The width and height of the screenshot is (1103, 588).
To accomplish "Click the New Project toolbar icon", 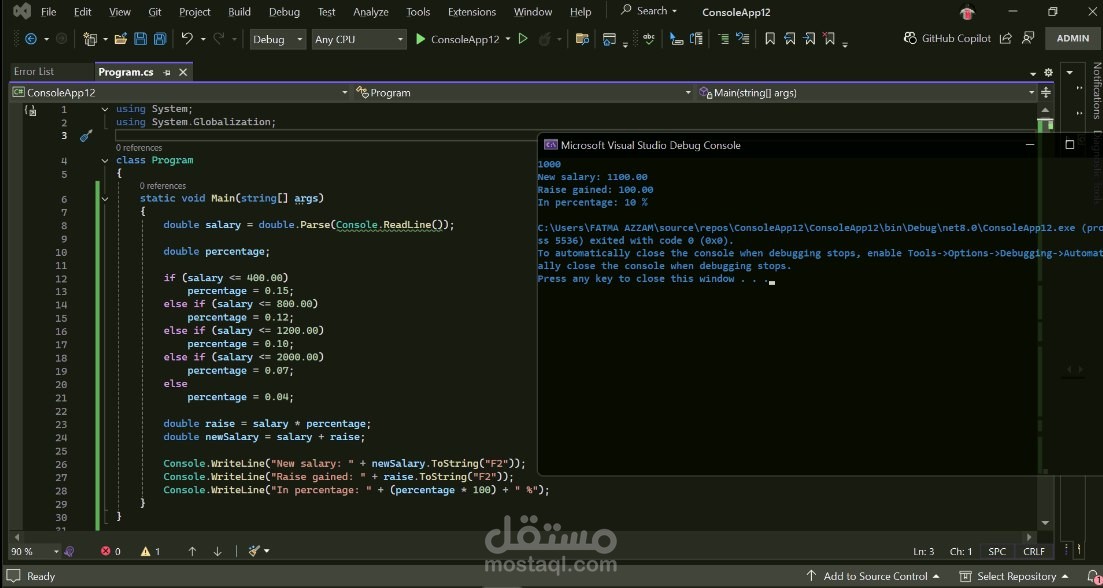I will coord(89,39).
